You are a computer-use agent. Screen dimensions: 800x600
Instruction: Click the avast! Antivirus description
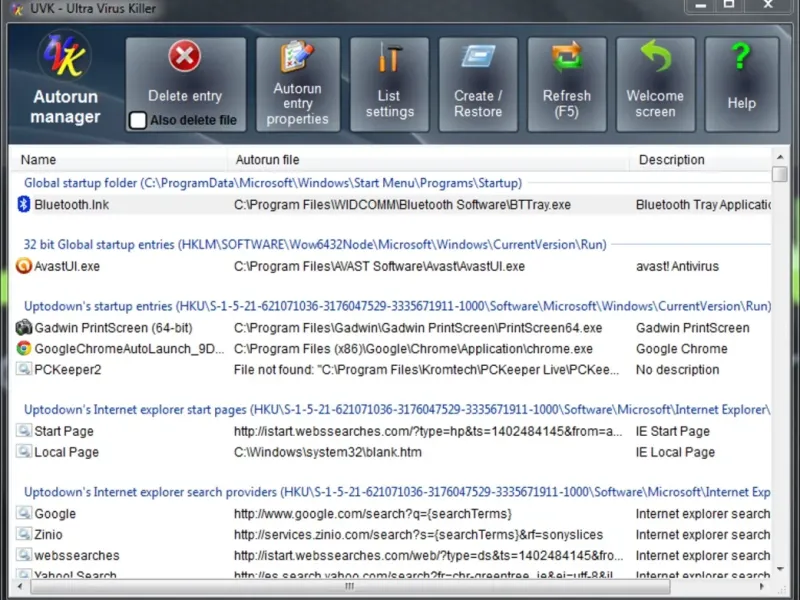[x=677, y=266]
